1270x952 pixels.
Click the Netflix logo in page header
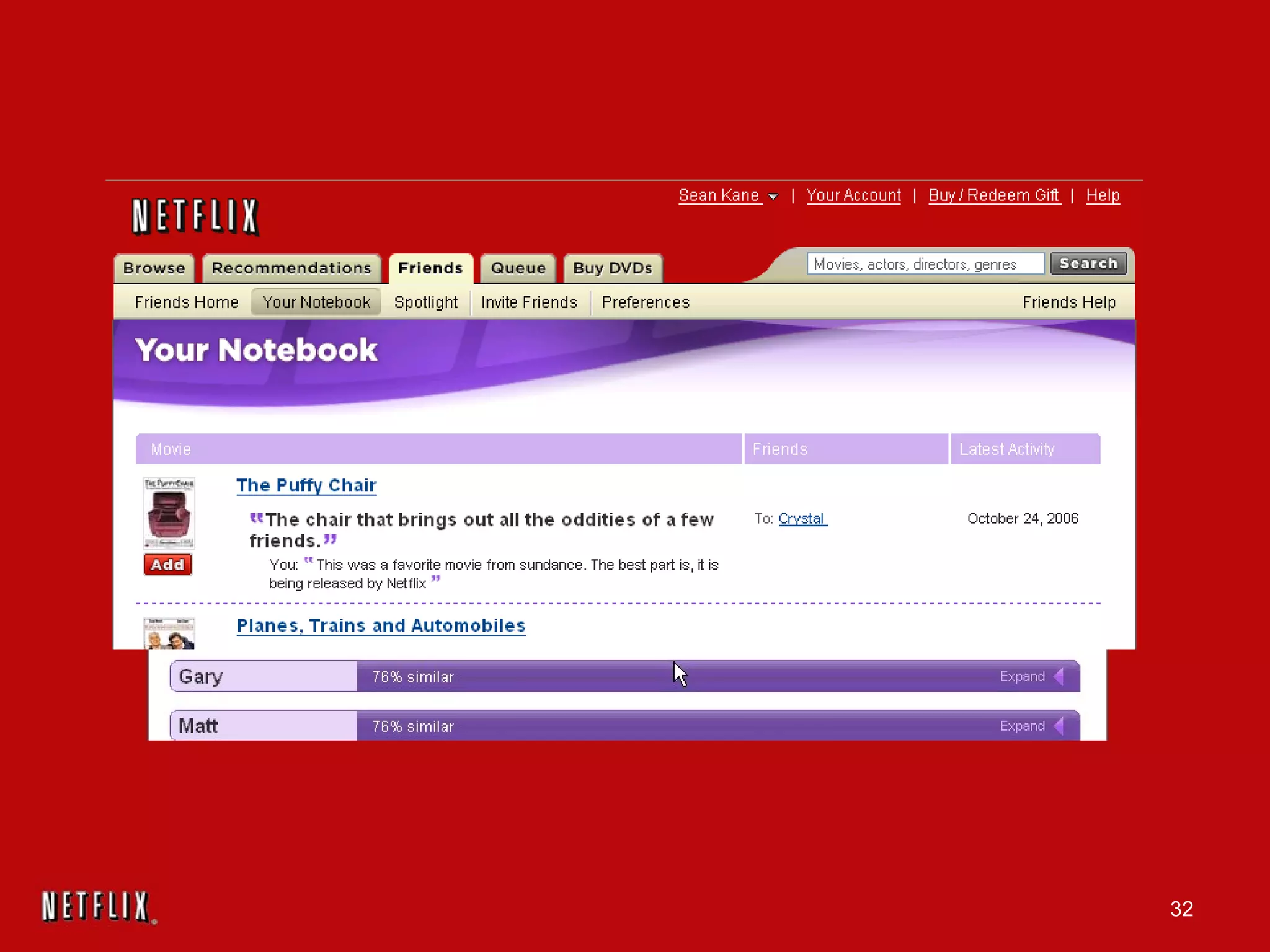[195, 216]
